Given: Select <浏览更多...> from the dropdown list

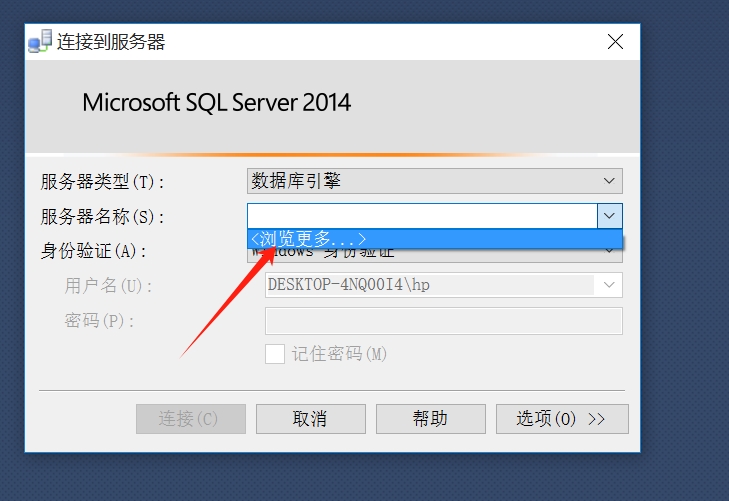Looking at the screenshot, I should click(x=310, y=239).
